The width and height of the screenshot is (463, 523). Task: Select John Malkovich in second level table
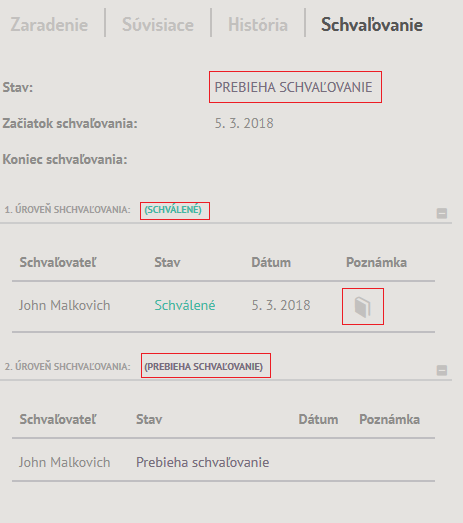click(64, 463)
